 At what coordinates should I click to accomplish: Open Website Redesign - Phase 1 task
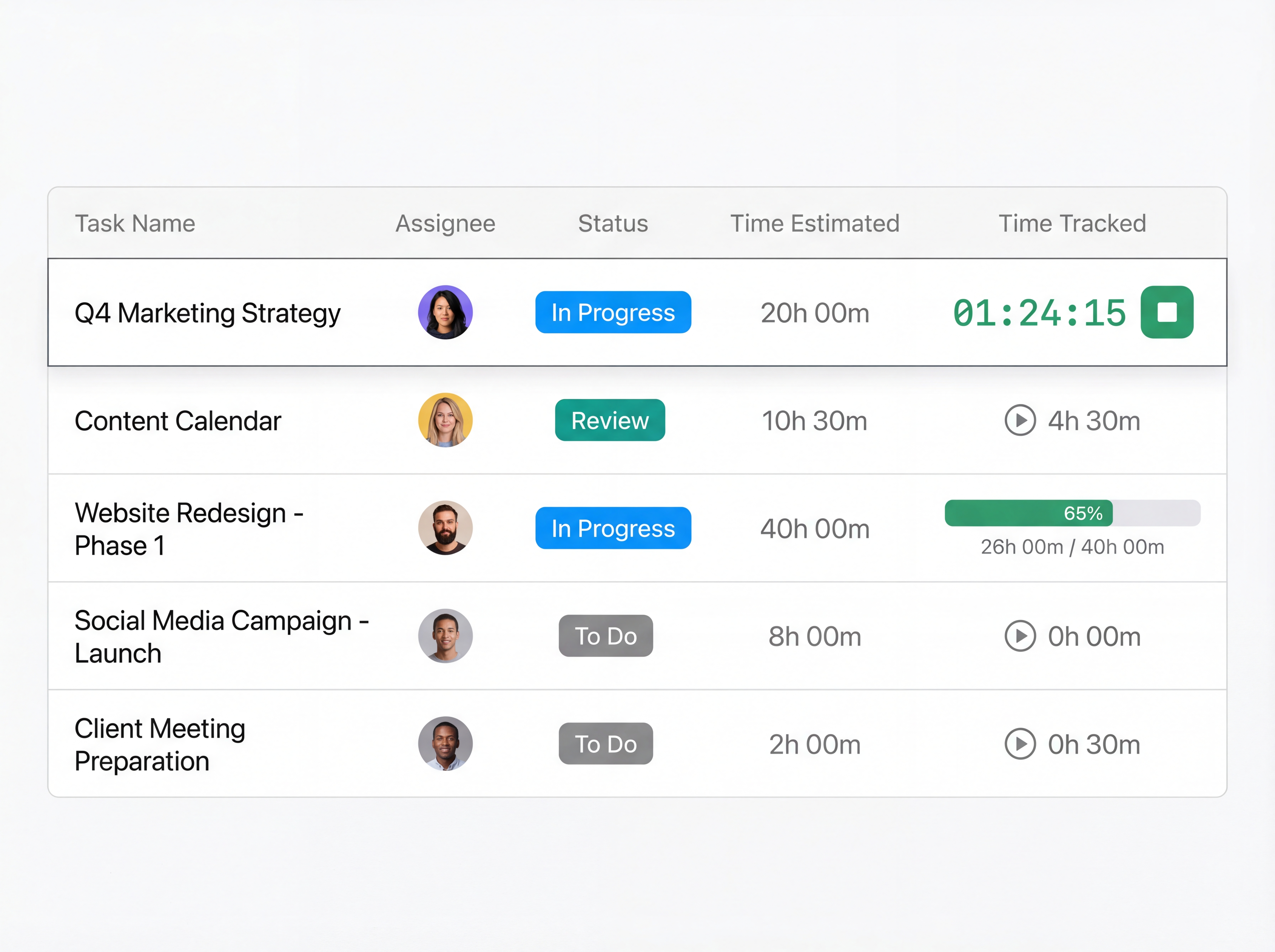188,528
